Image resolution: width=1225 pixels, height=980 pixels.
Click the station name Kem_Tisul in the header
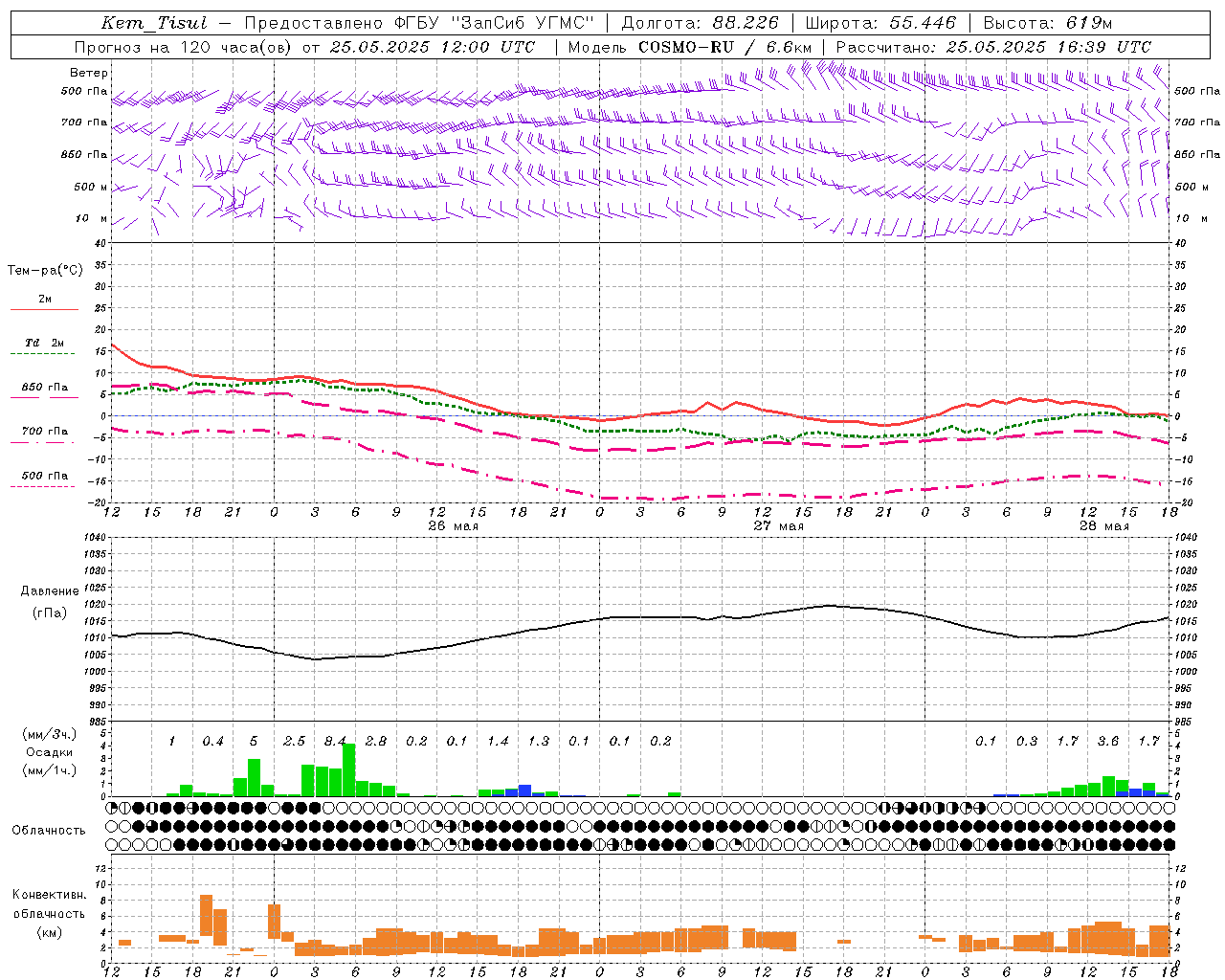pos(154,24)
